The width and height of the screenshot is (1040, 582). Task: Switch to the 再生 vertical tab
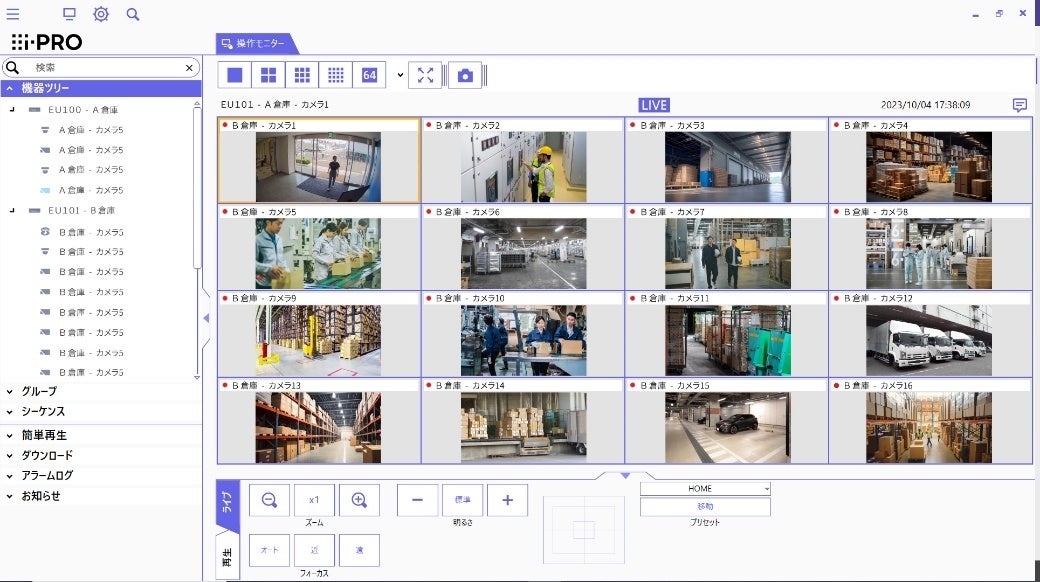(x=227, y=556)
